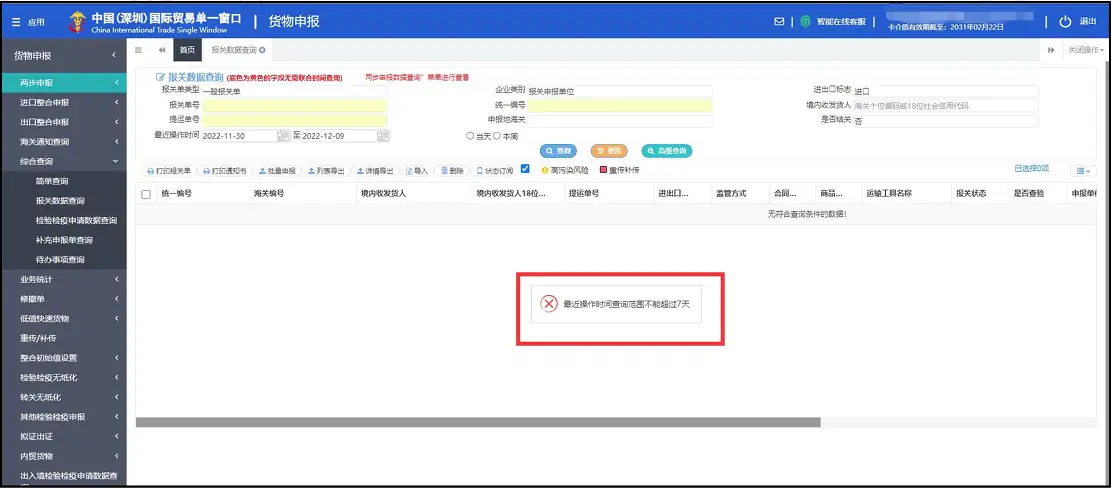Open 报关数据查询 sidebar item

60,201
